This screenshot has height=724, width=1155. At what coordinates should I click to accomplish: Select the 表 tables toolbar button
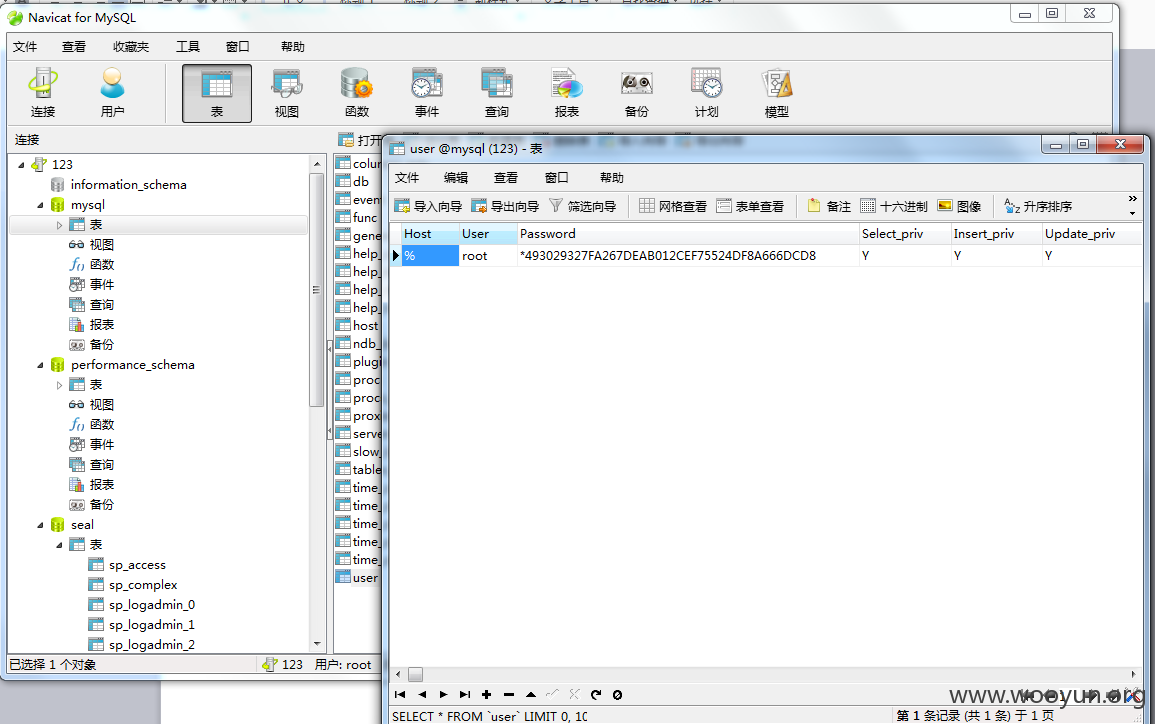coord(217,93)
